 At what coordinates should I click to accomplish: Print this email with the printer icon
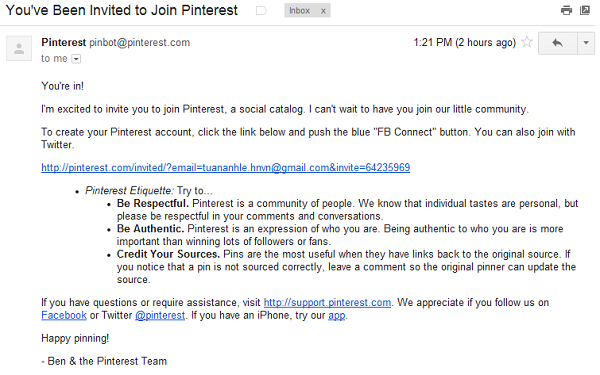pos(566,10)
